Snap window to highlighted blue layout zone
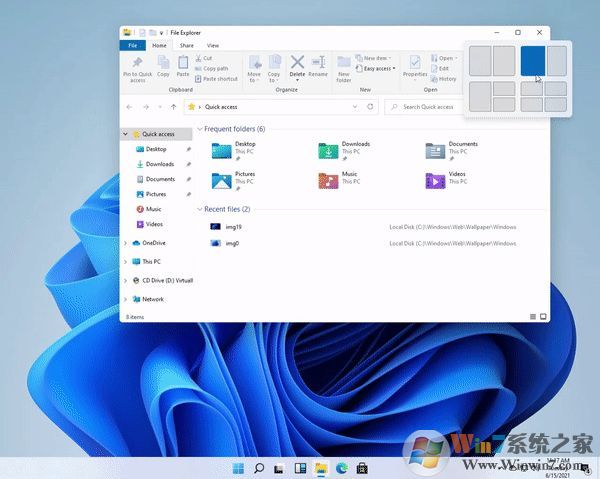Screen dimensions: 600x479 tap(533, 60)
